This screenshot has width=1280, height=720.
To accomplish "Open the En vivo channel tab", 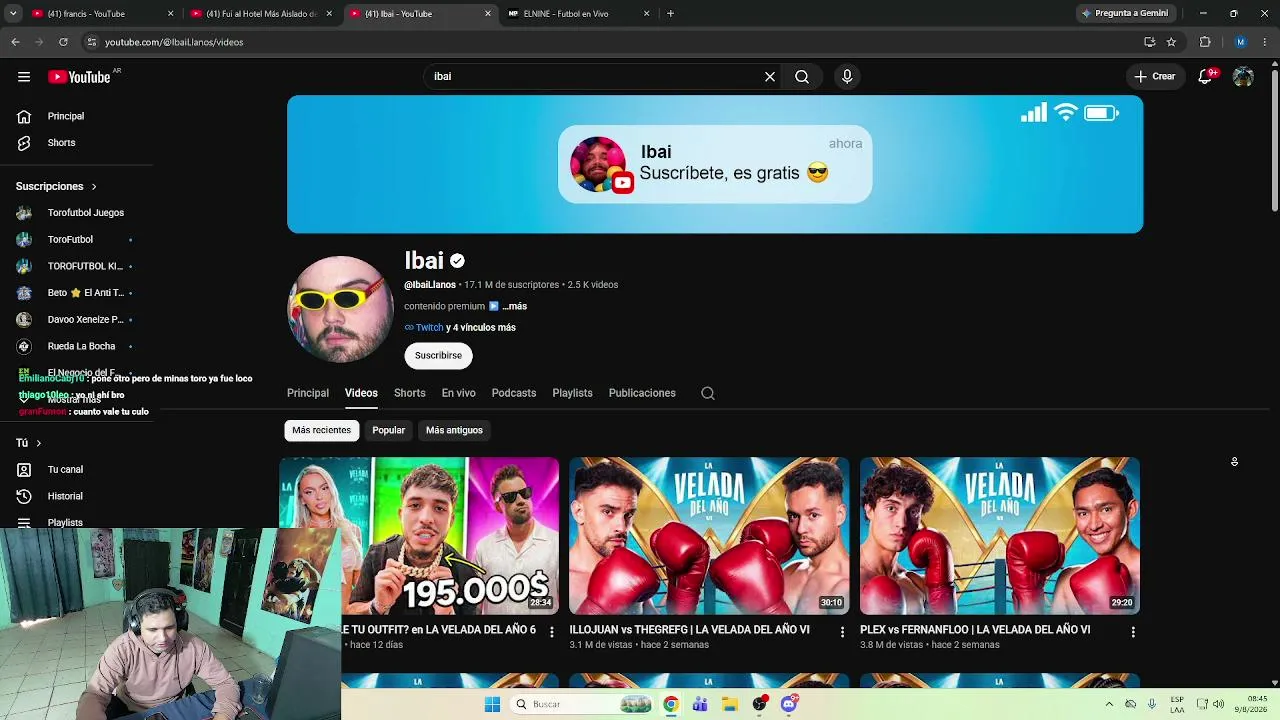I will [x=459, y=393].
